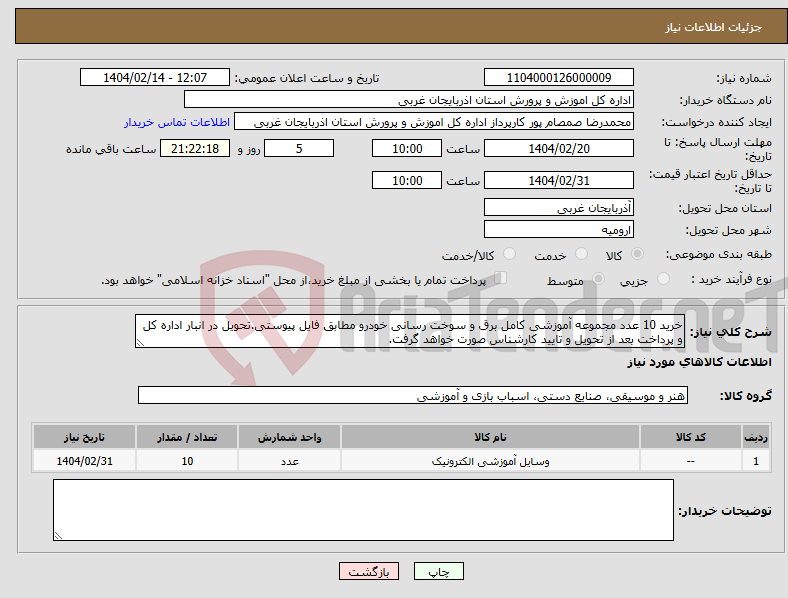
Task: Select the جزیی purchase type radio
Action: tap(663, 279)
